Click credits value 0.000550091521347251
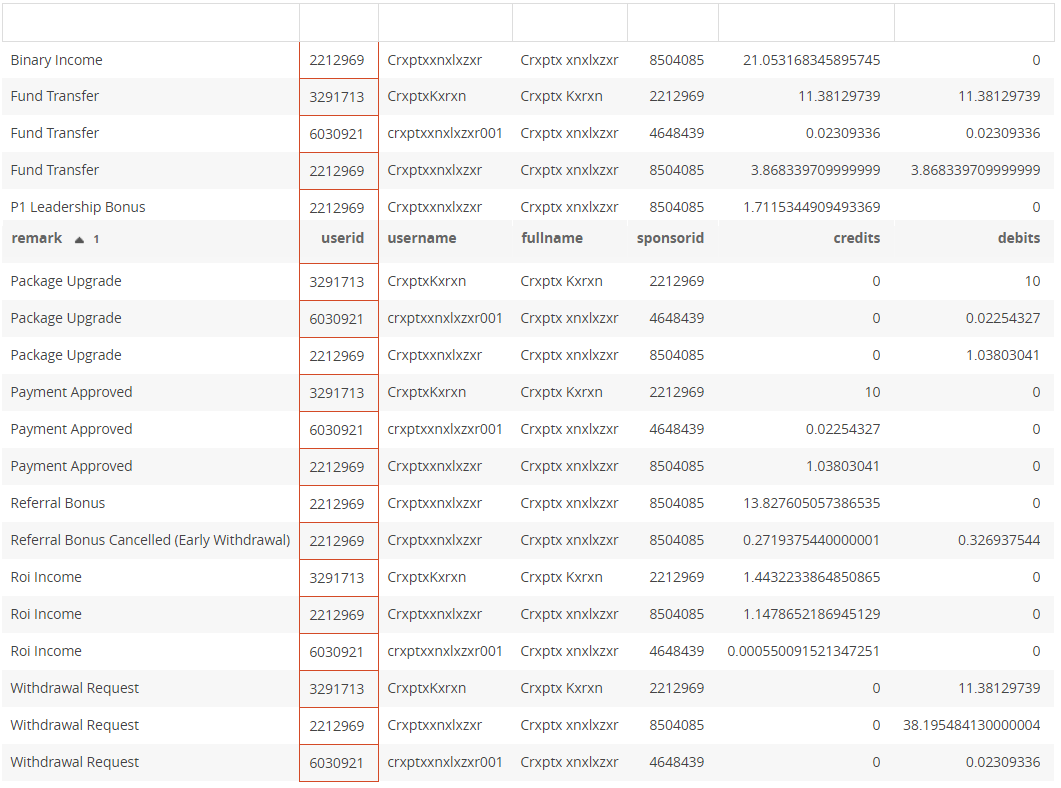The width and height of the screenshot is (1061, 788). pyautogui.click(x=803, y=651)
